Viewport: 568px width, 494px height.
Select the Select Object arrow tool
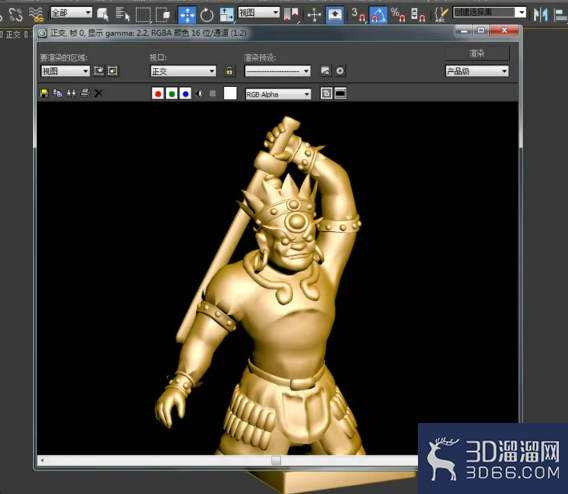[103, 15]
